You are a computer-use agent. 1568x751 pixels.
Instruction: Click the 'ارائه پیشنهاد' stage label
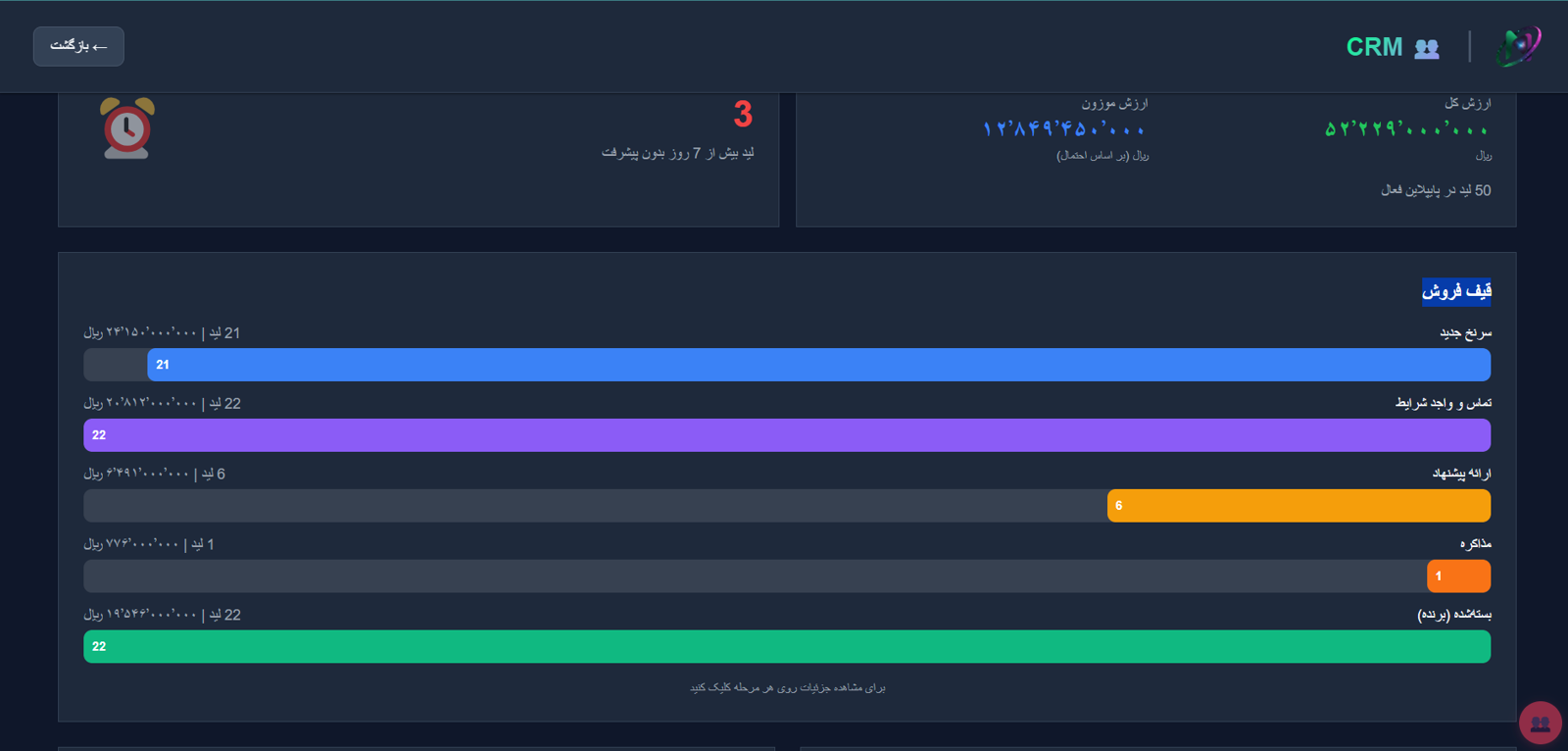[1462, 474]
